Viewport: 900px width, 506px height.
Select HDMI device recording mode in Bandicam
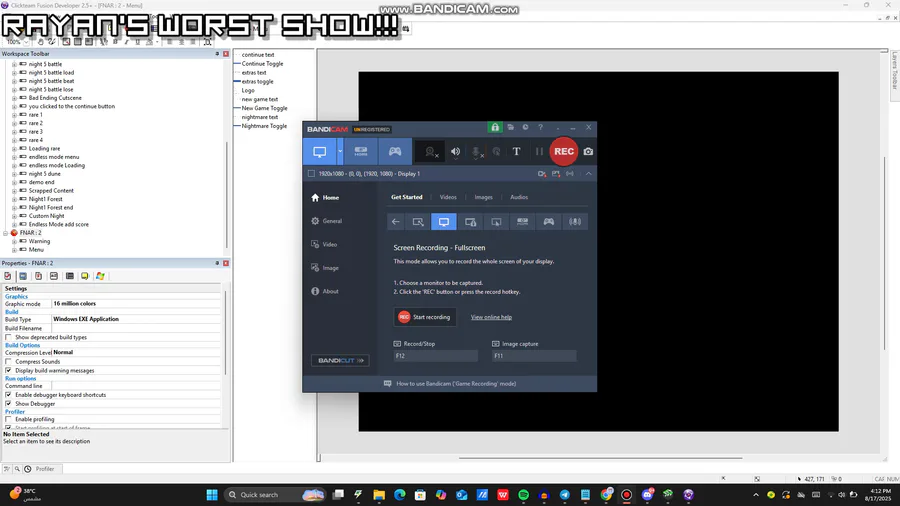coord(360,151)
